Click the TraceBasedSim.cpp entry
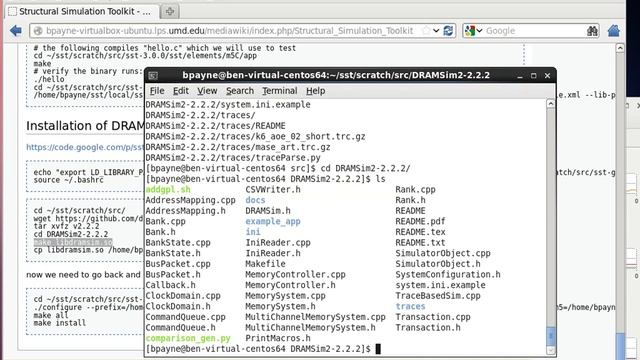Viewport: 640px width, 360px height. pyautogui.click(x=438, y=296)
